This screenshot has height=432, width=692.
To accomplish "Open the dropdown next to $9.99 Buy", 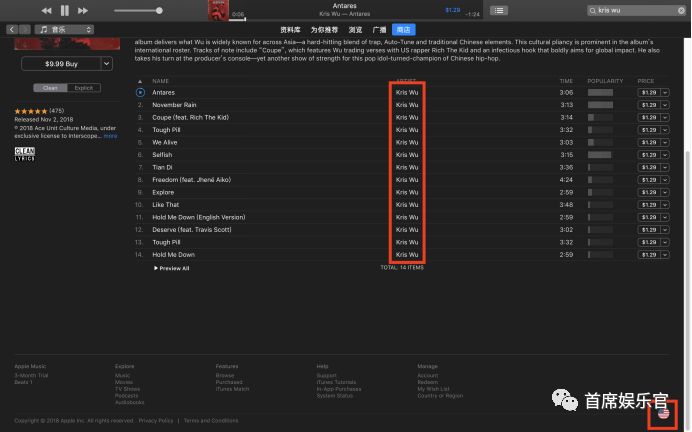I will pyautogui.click(x=106, y=64).
